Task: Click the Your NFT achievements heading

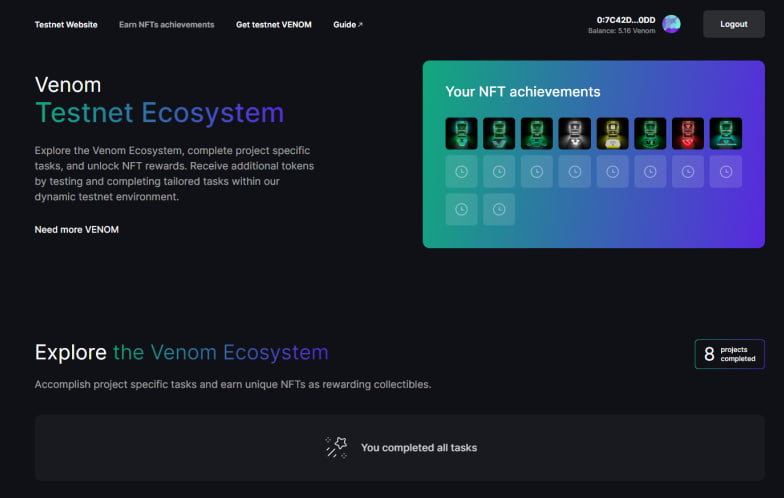Action: (522, 92)
